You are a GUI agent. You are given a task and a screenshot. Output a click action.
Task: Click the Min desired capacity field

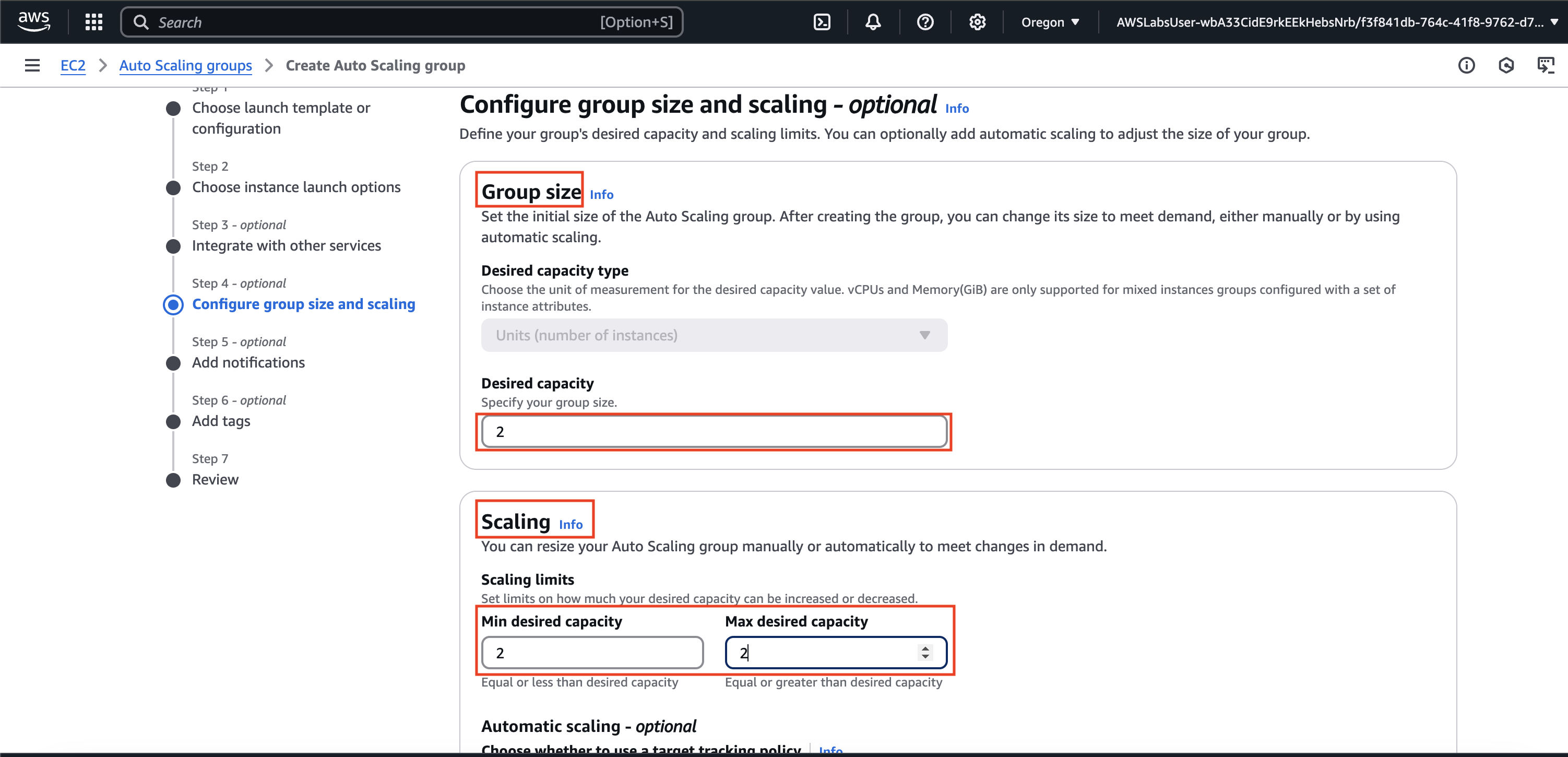click(591, 653)
